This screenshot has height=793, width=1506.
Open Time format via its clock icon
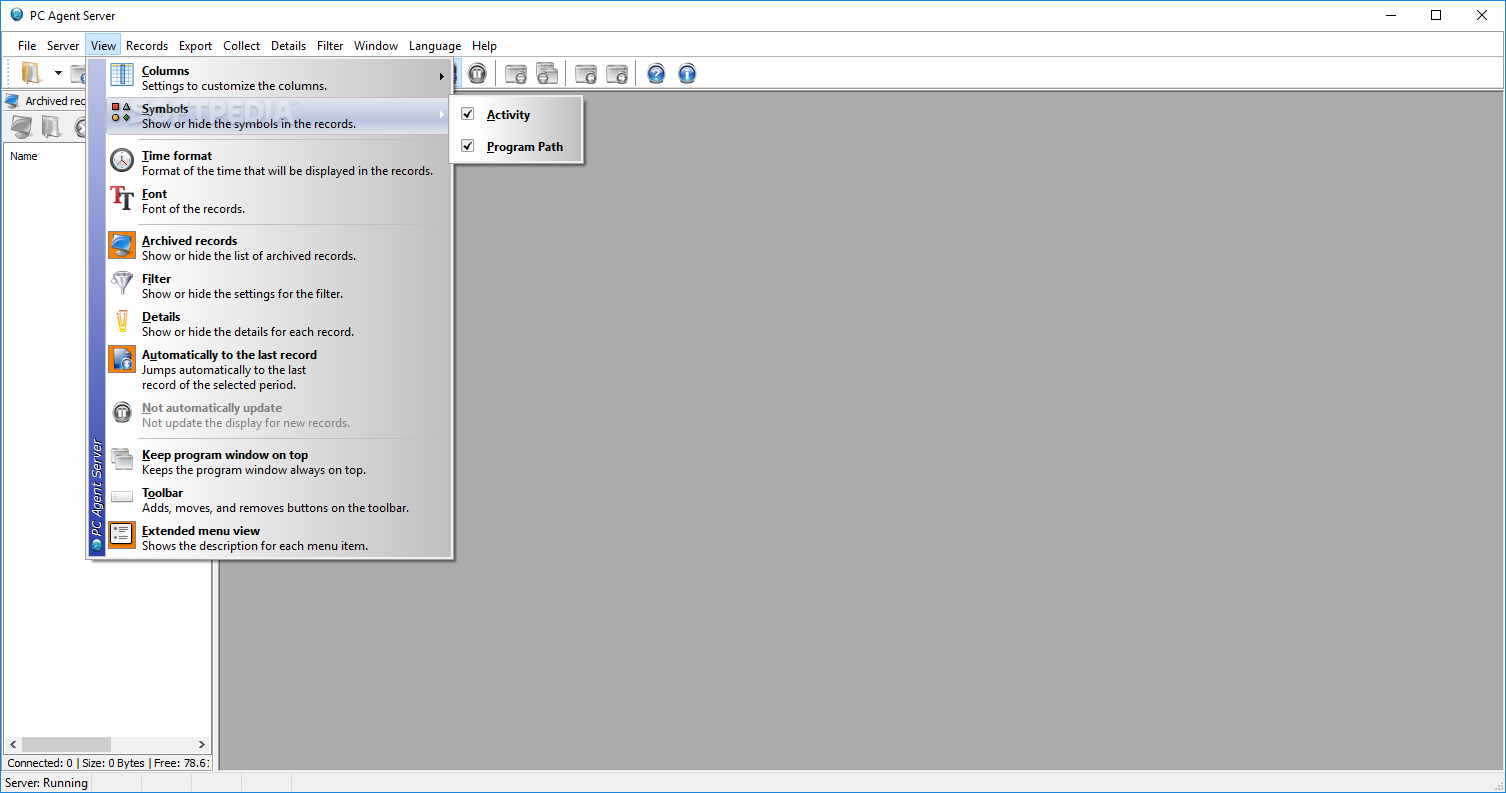tap(121, 160)
